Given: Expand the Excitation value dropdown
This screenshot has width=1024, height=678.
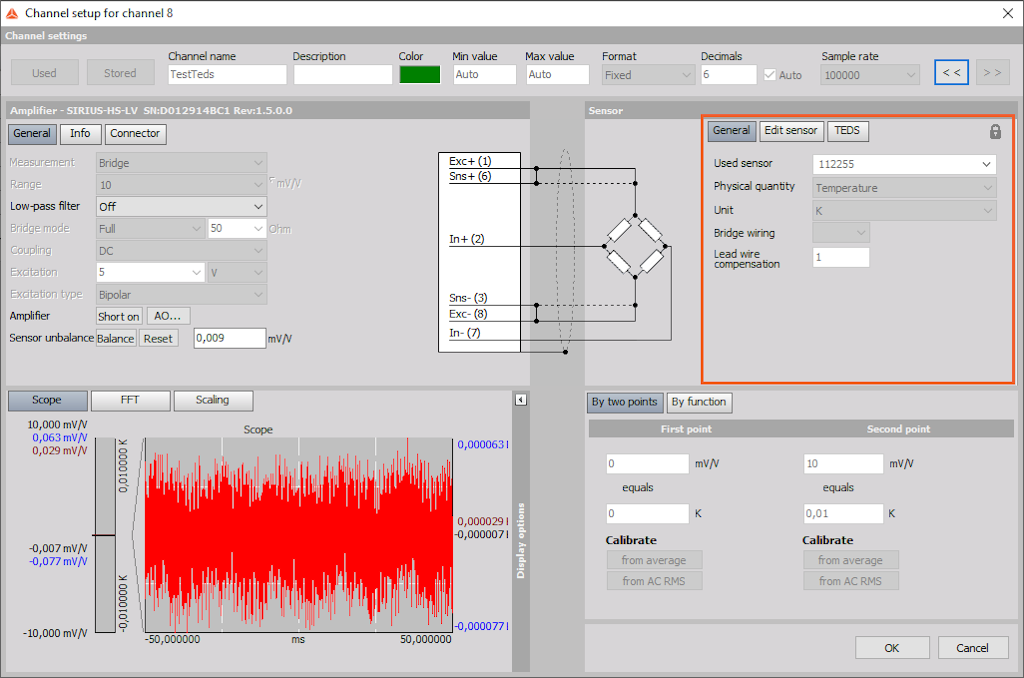Looking at the screenshot, I should point(150,272).
